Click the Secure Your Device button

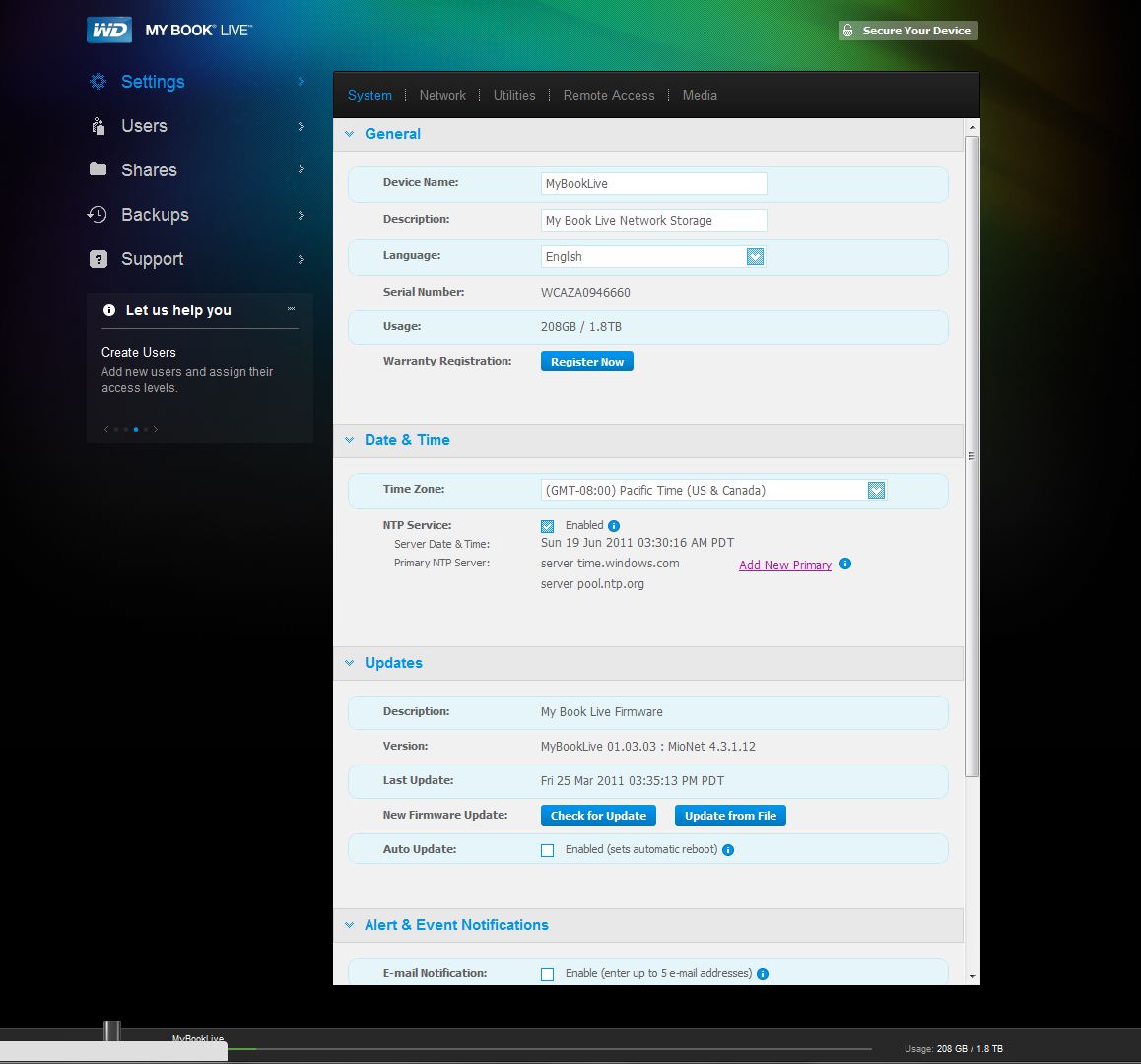tap(908, 31)
